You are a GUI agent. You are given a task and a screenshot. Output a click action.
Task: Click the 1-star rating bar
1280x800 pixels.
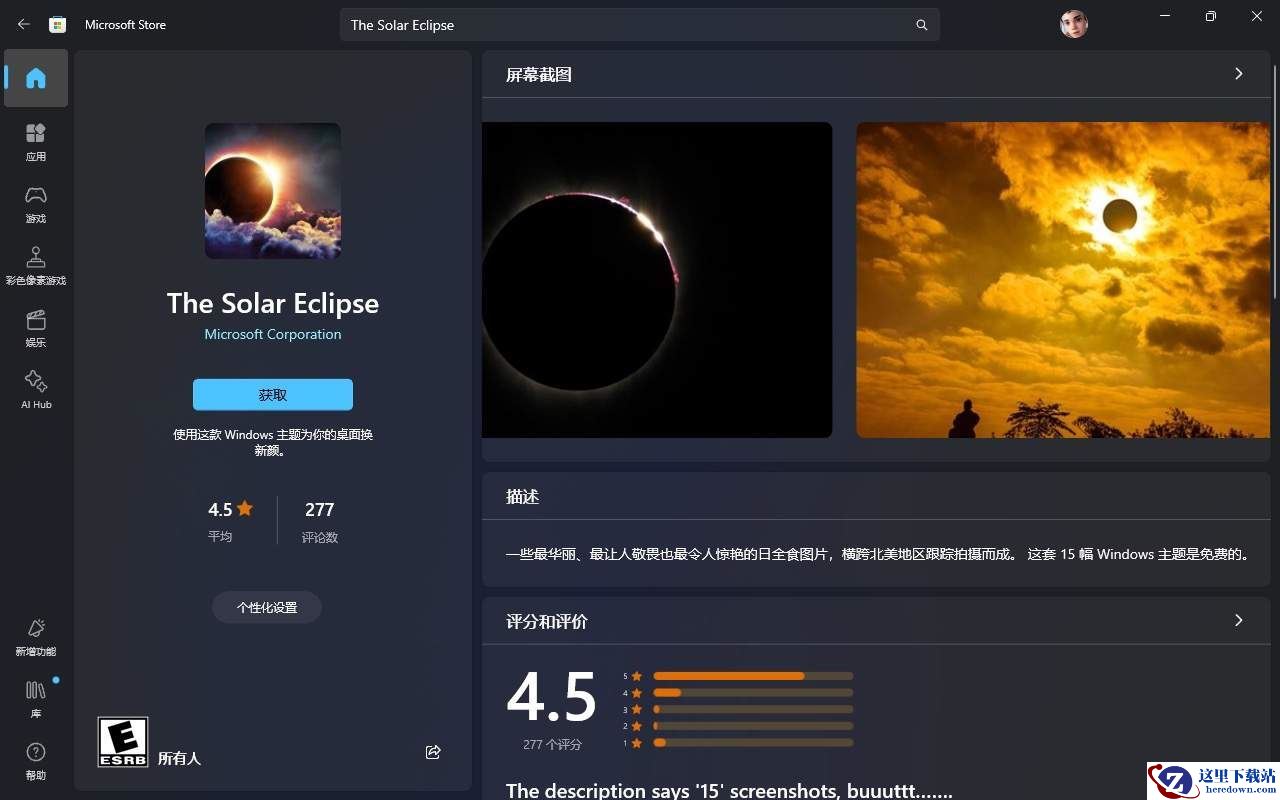753,743
